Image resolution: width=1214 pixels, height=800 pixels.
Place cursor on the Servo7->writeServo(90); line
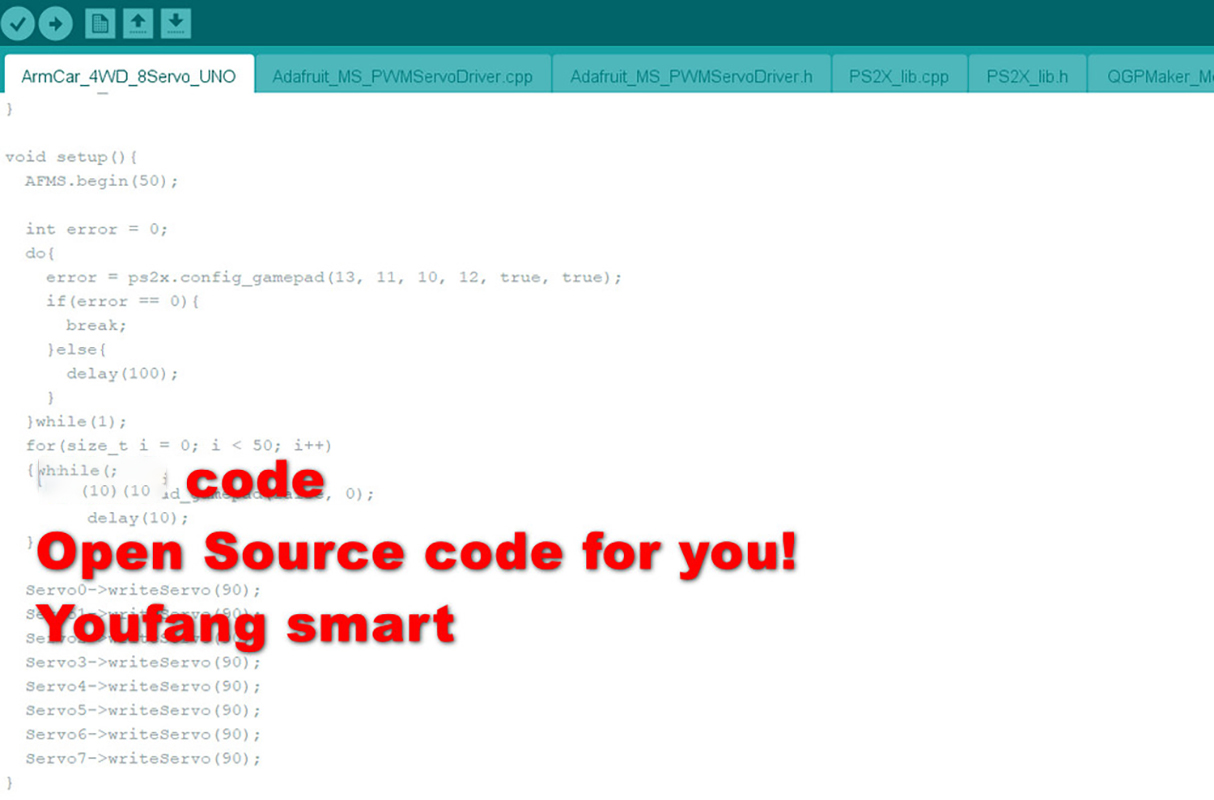tap(143, 758)
